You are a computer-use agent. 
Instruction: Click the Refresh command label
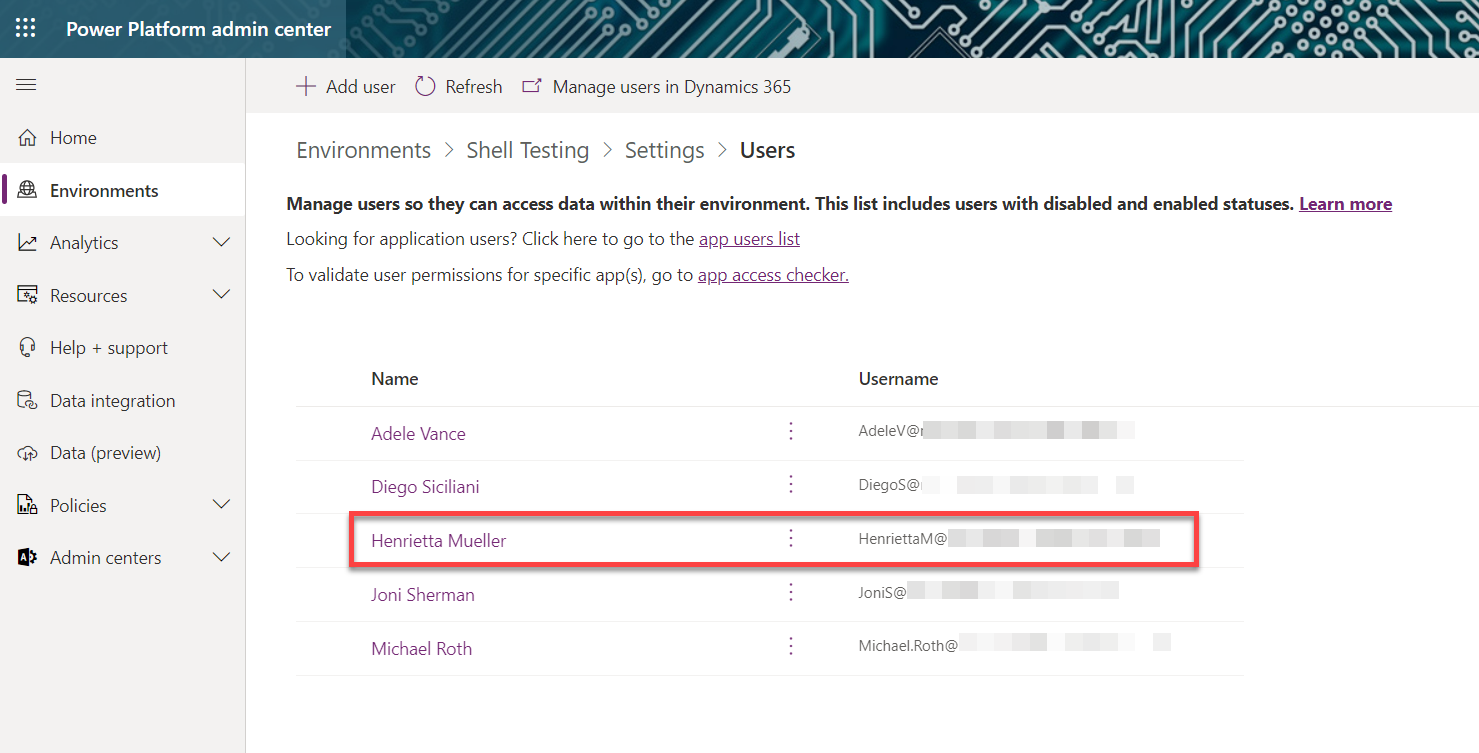point(474,87)
